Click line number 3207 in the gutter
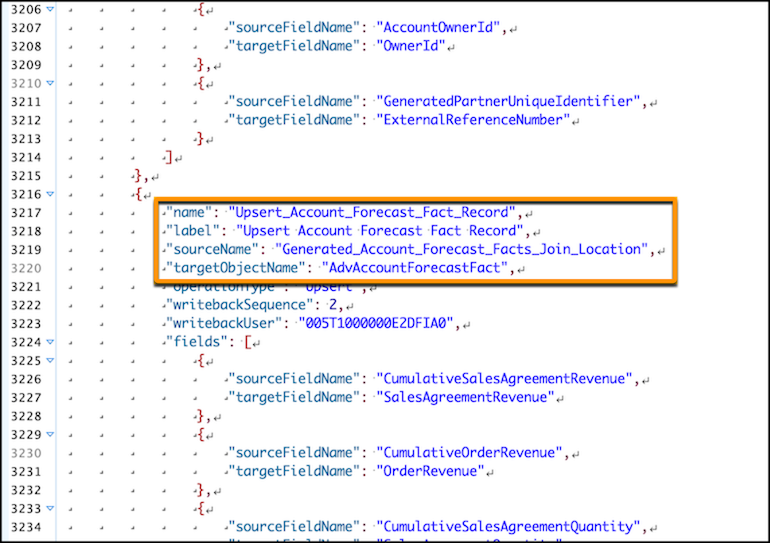Screen dimensions: 770x543 pyautogui.click(x=26, y=28)
